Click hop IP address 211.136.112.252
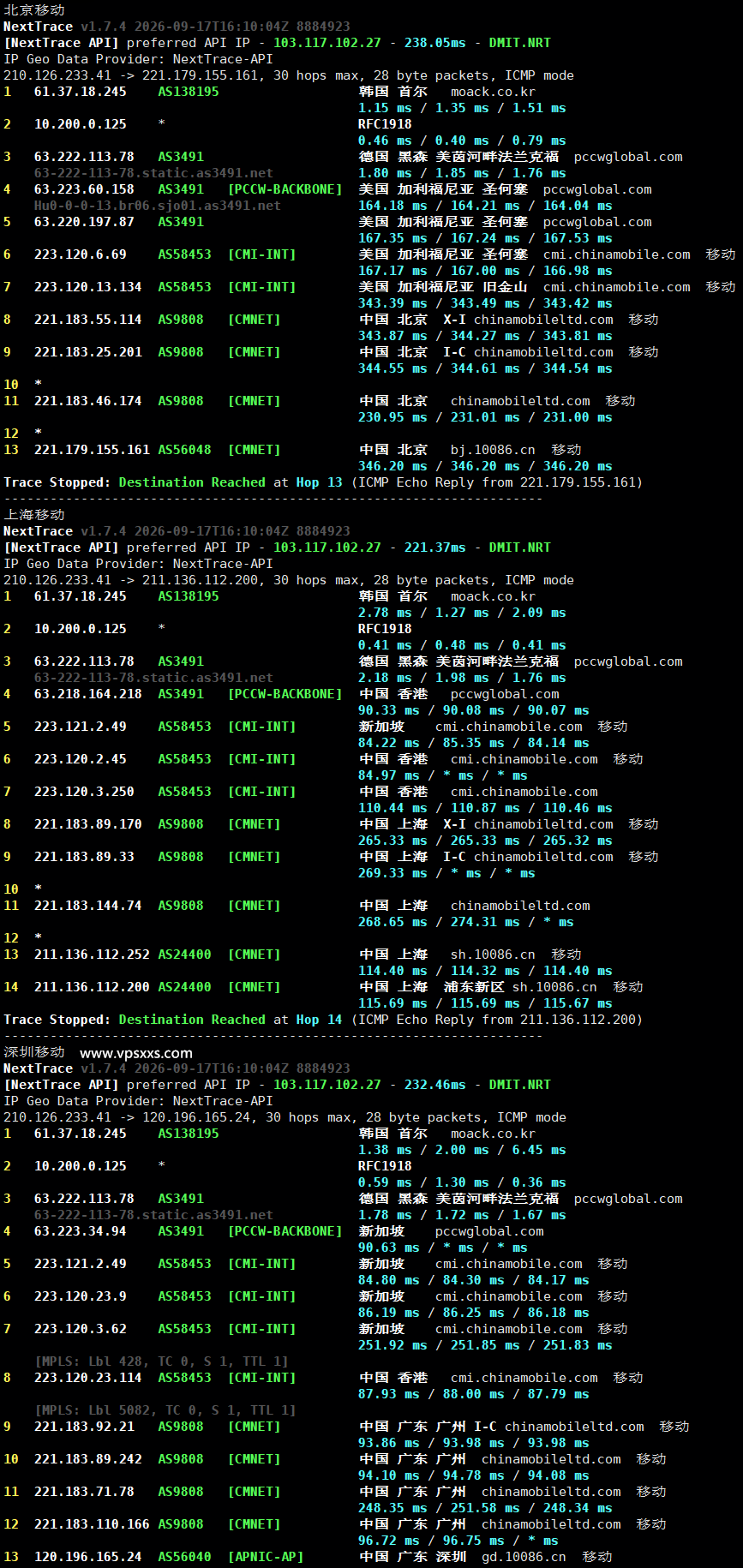This screenshot has width=743, height=1568. pos(92,955)
